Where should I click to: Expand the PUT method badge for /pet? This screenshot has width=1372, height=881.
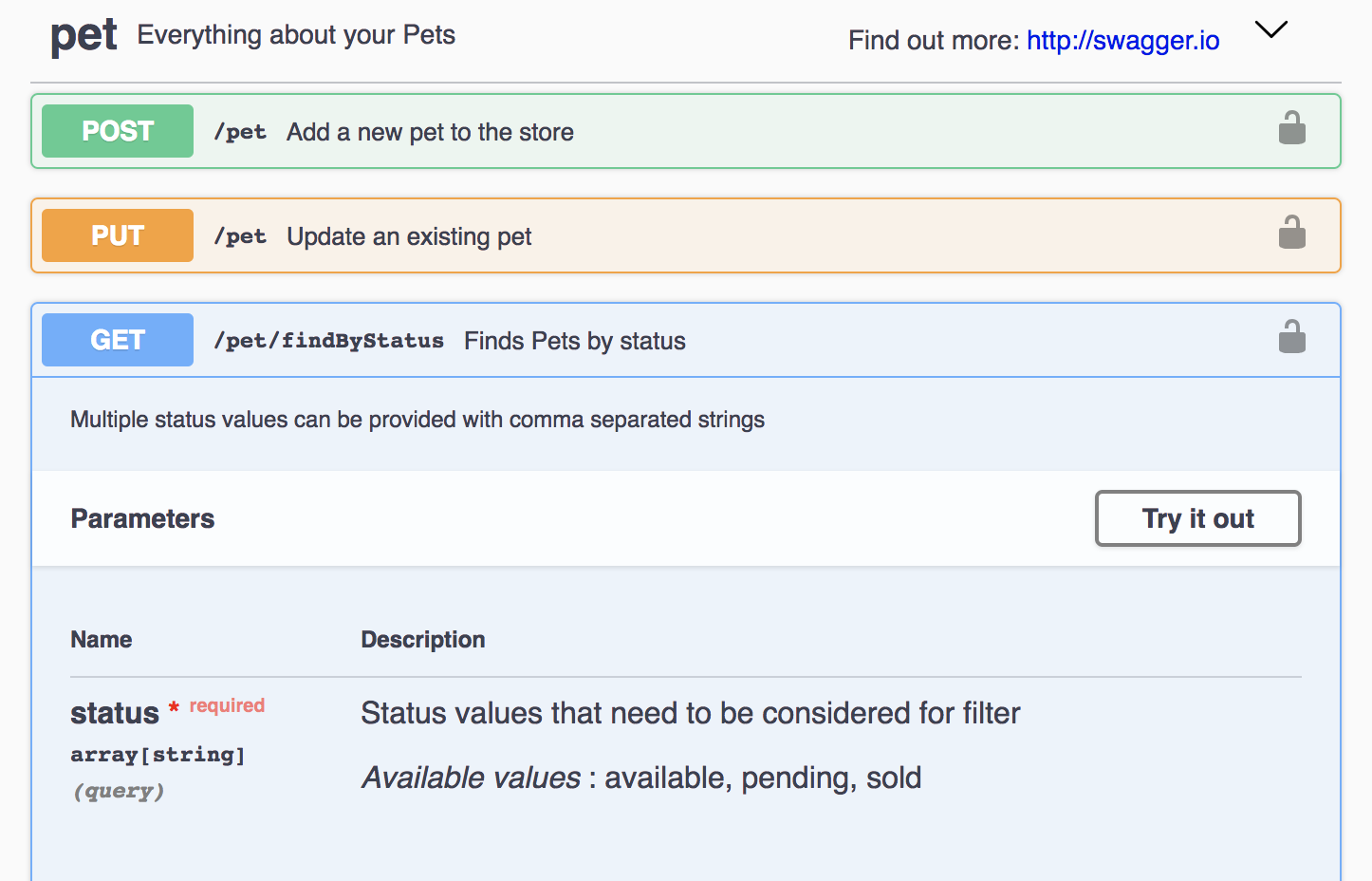click(x=118, y=235)
